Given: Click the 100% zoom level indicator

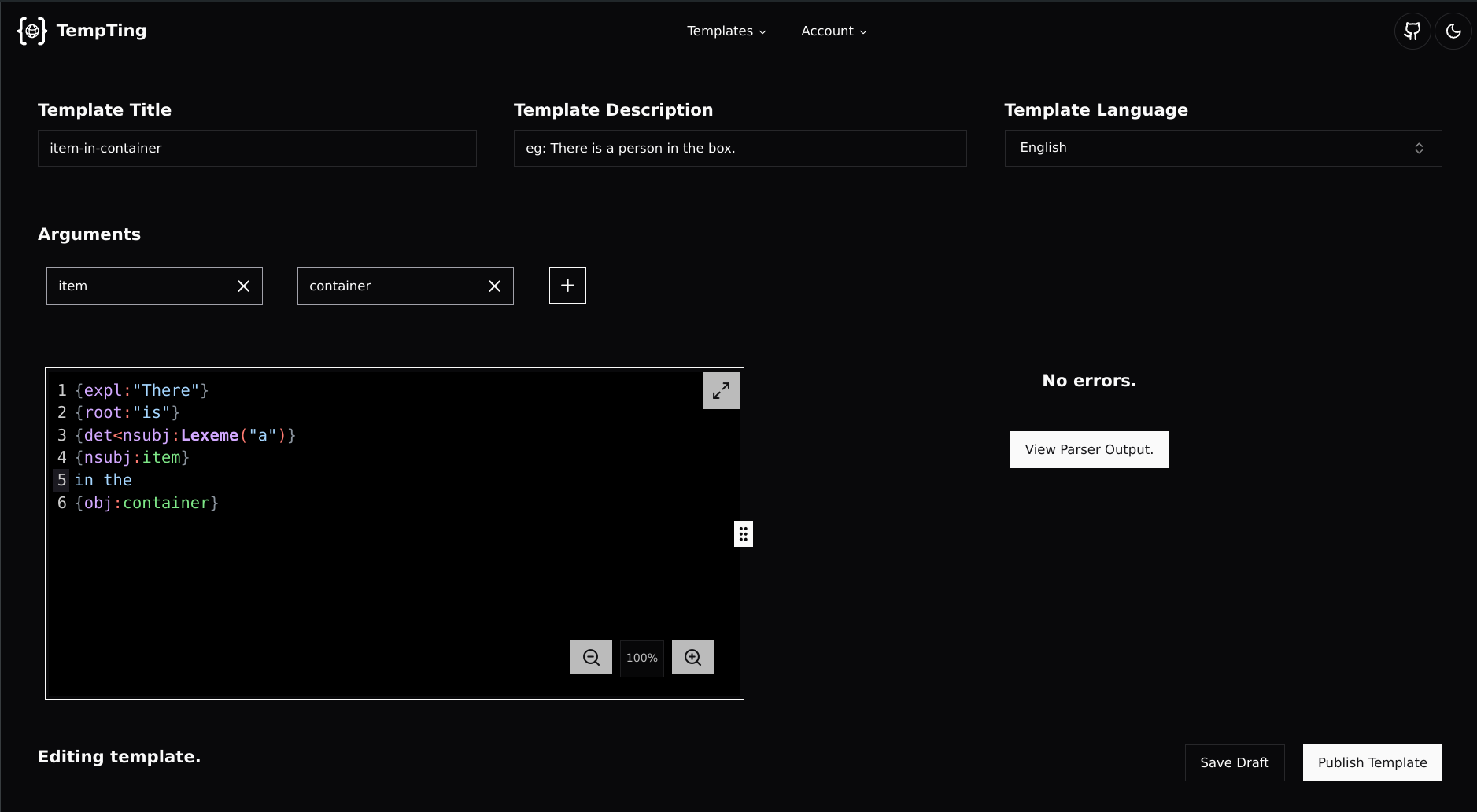Looking at the screenshot, I should (641, 658).
